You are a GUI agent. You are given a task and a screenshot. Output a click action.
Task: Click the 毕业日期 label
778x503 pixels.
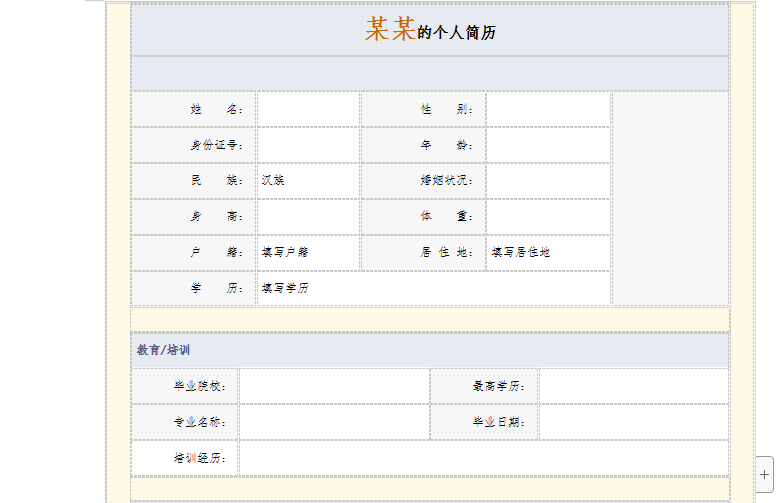tap(499, 422)
